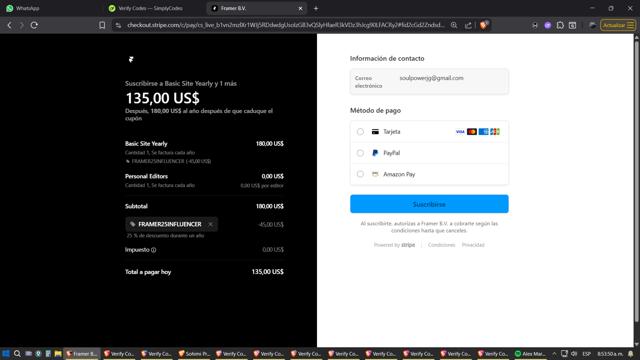Select PayPal payment method radio

(360, 153)
